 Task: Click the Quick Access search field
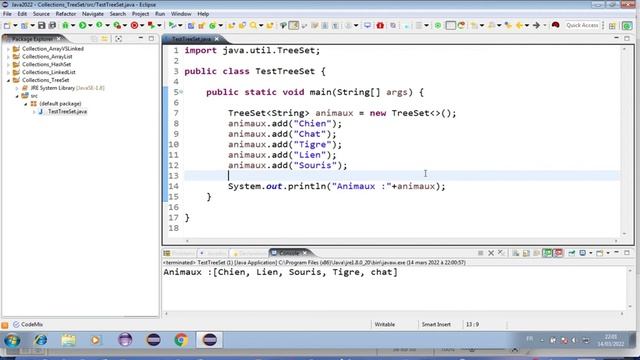[x=582, y=25]
